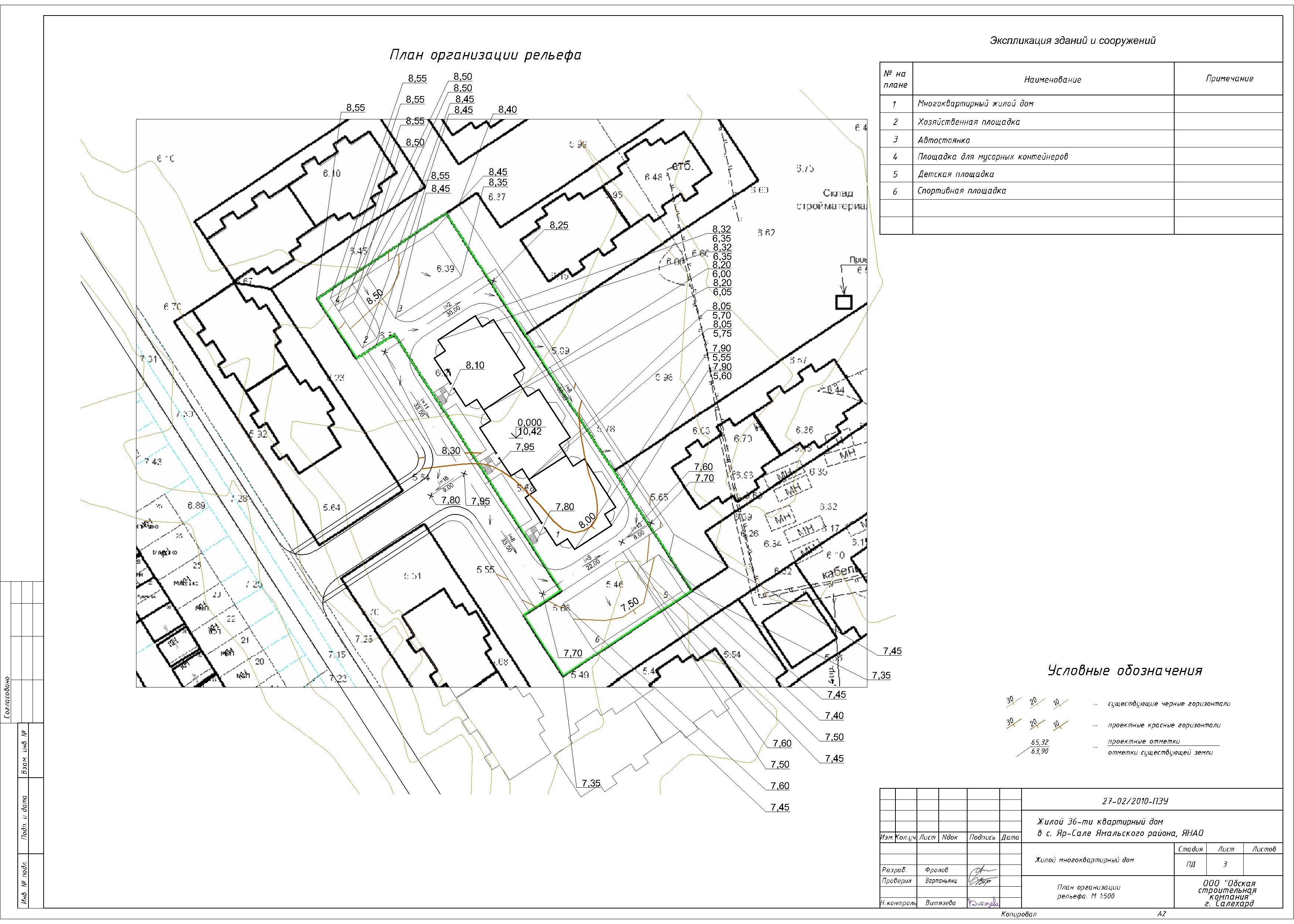1294x924 pixels.
Task: Click legend text 'существующие черные горизонтали'
Action: (x=1169, y=704)
